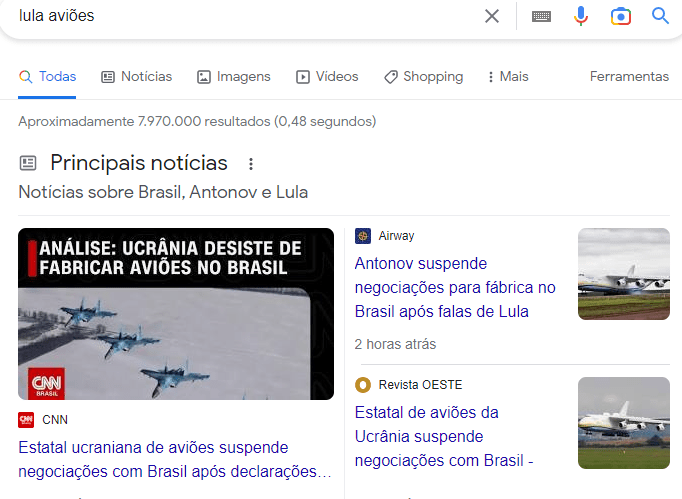This screenshot has width=682, height=499.
Task: Open CNN Estatal ucraniana de aviões headline
Action: (x=175, y=459)
